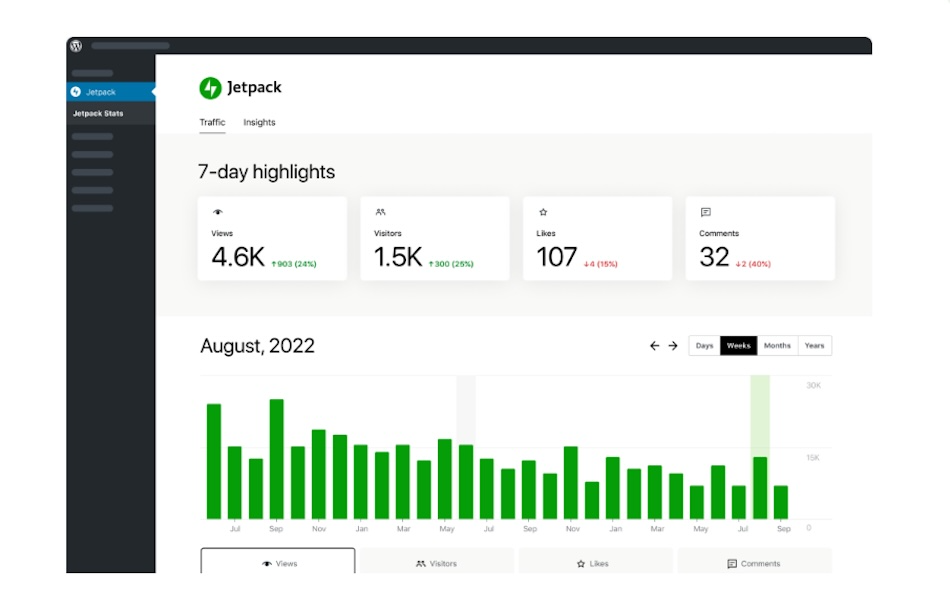This screenshot has width=950, height=609.
Task: Click the 30K axis label
Action: [x=814, y=385]
